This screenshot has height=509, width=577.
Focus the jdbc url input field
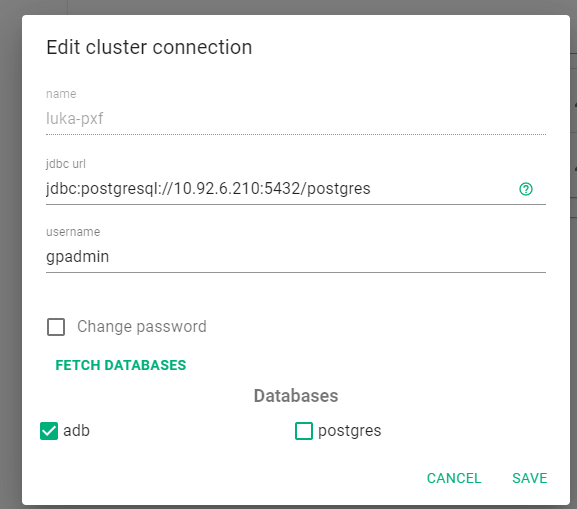tap(280, 189)
